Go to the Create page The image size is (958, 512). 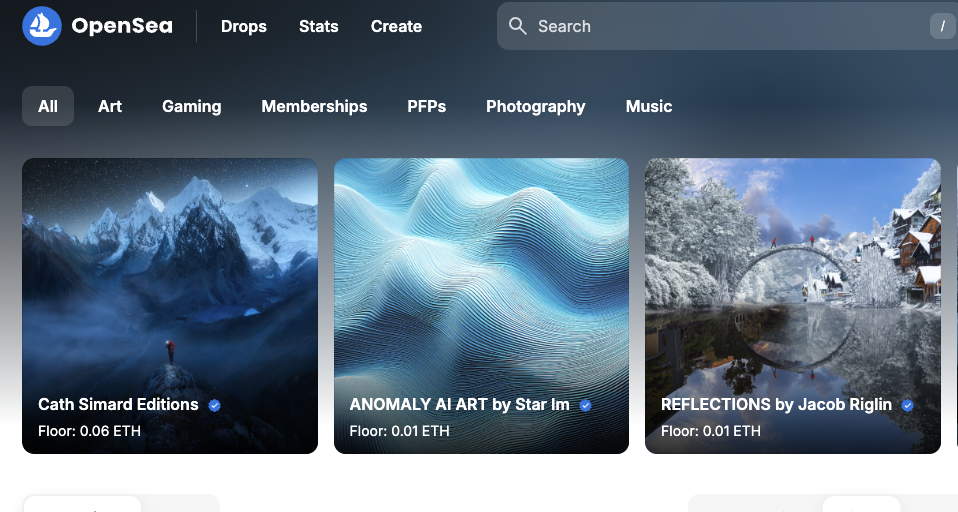click(396, 26)
